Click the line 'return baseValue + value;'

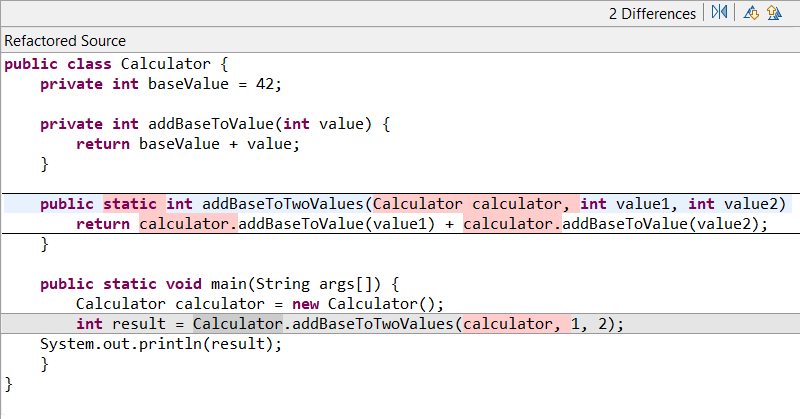(188, 144)
